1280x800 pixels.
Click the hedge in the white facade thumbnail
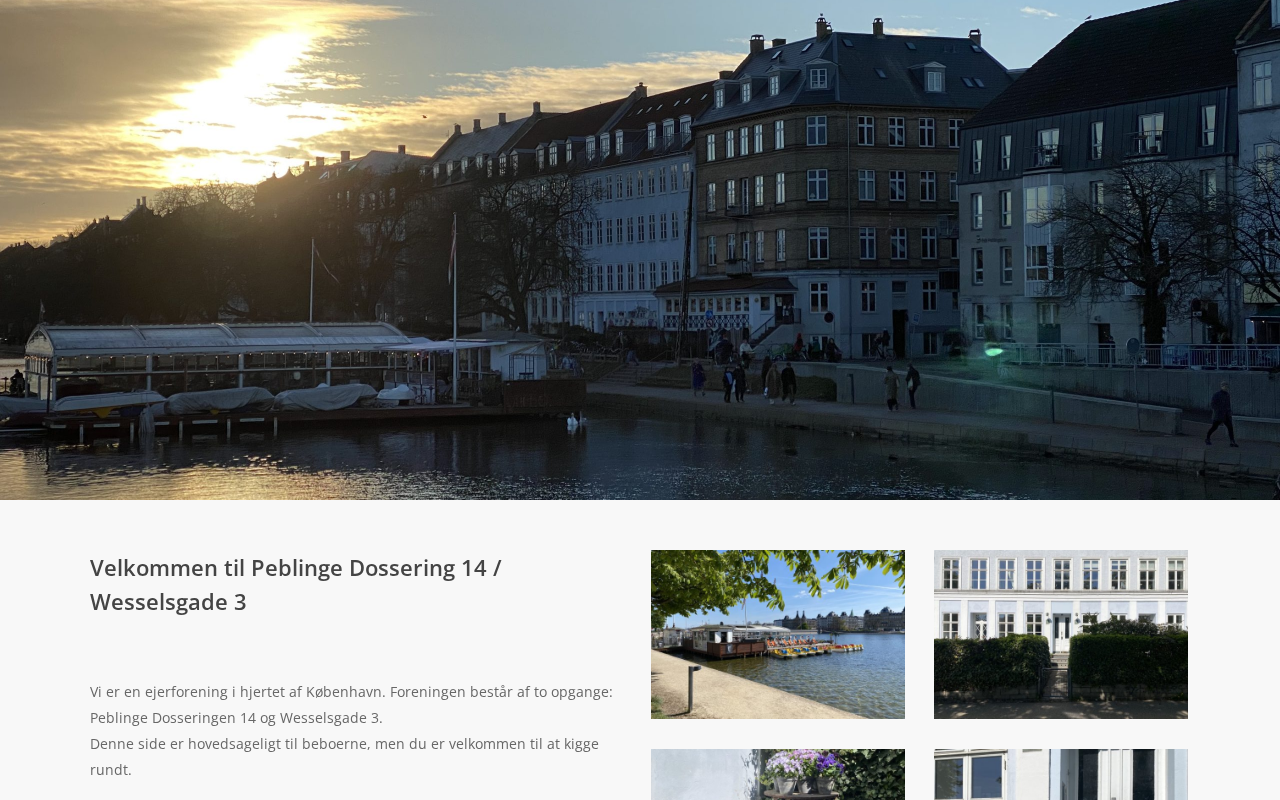(1061, 662)
